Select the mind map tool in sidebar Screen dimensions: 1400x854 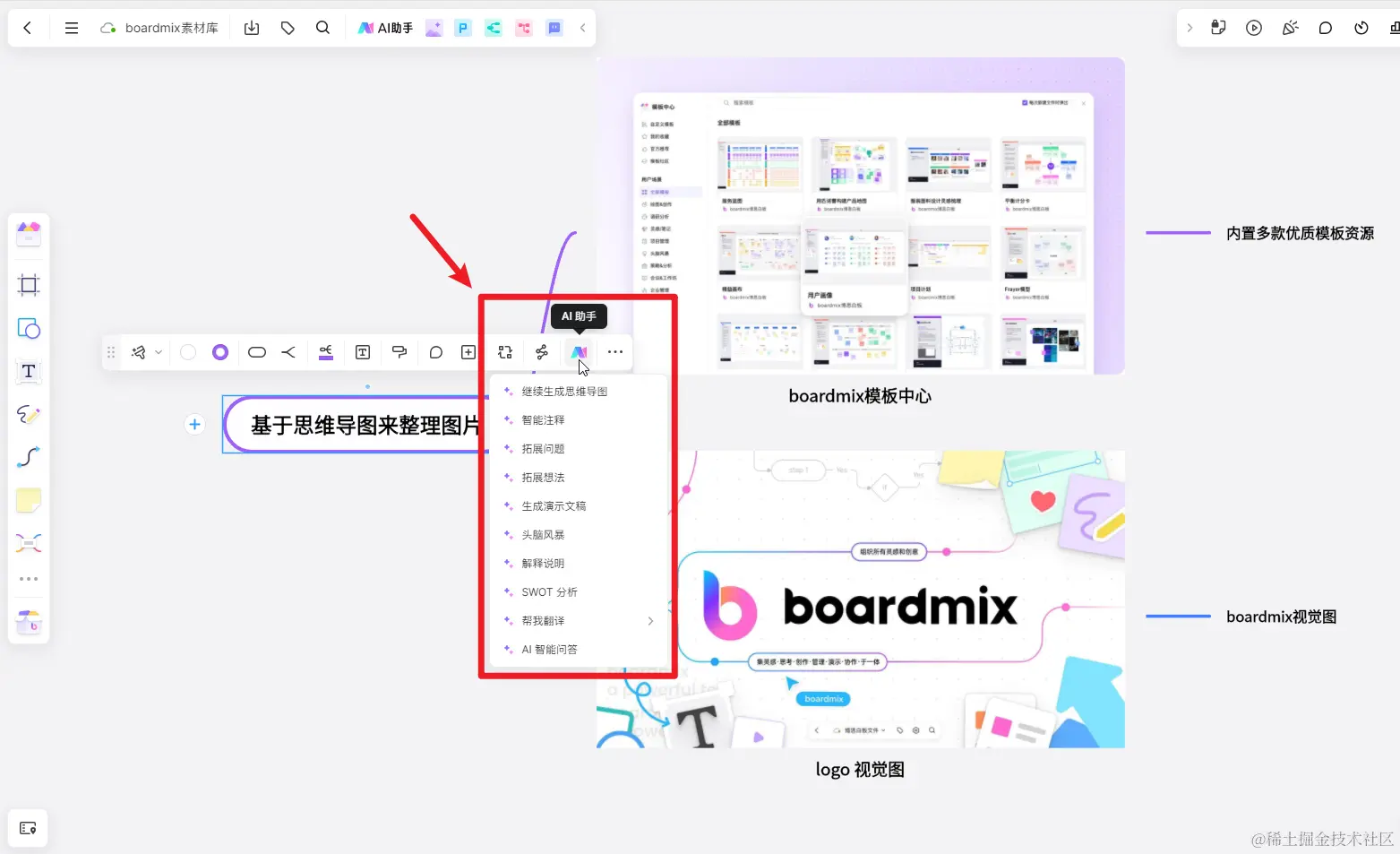[29, 543]
